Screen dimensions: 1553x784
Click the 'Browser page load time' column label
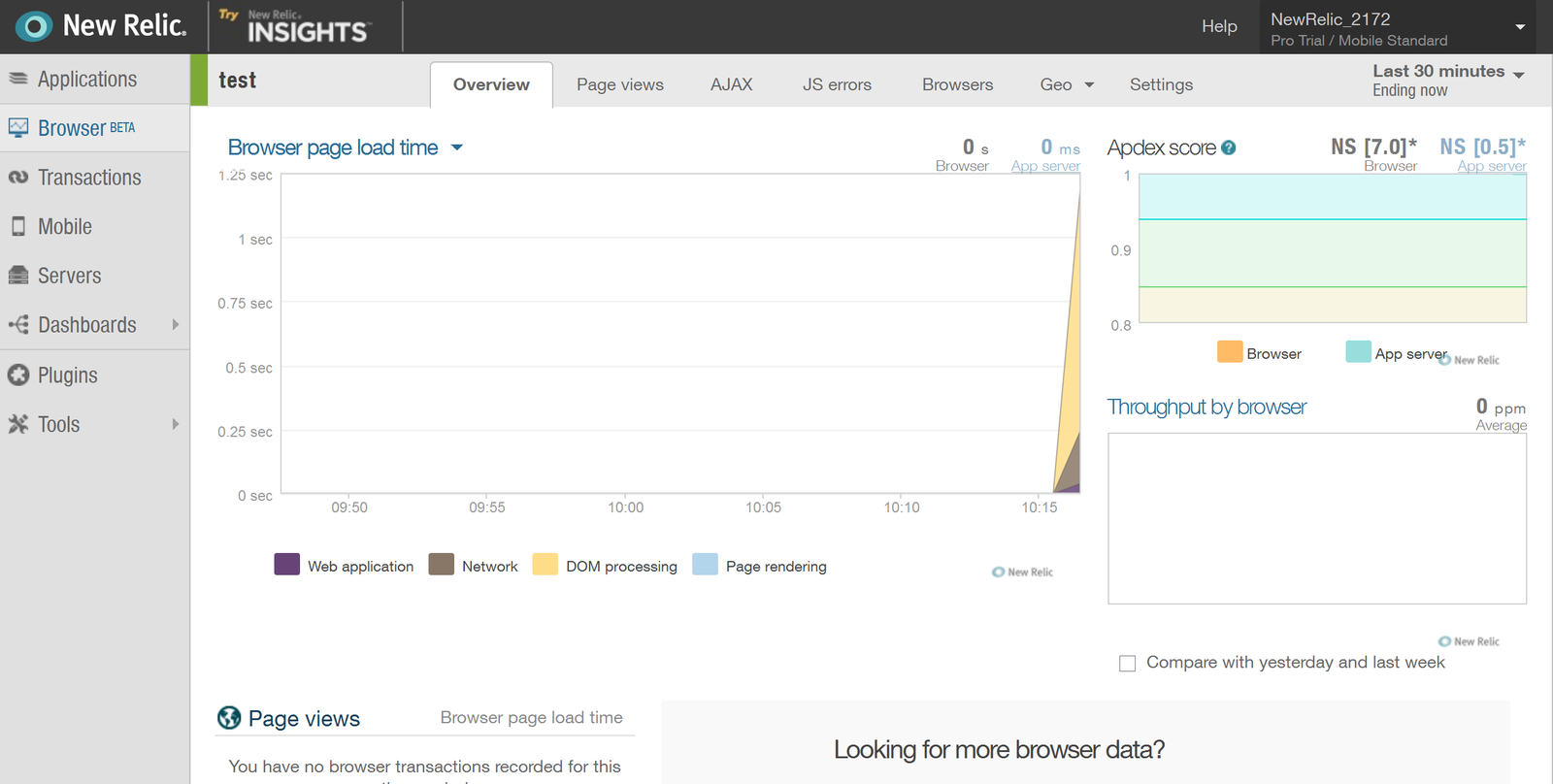(x=531, y=717)
